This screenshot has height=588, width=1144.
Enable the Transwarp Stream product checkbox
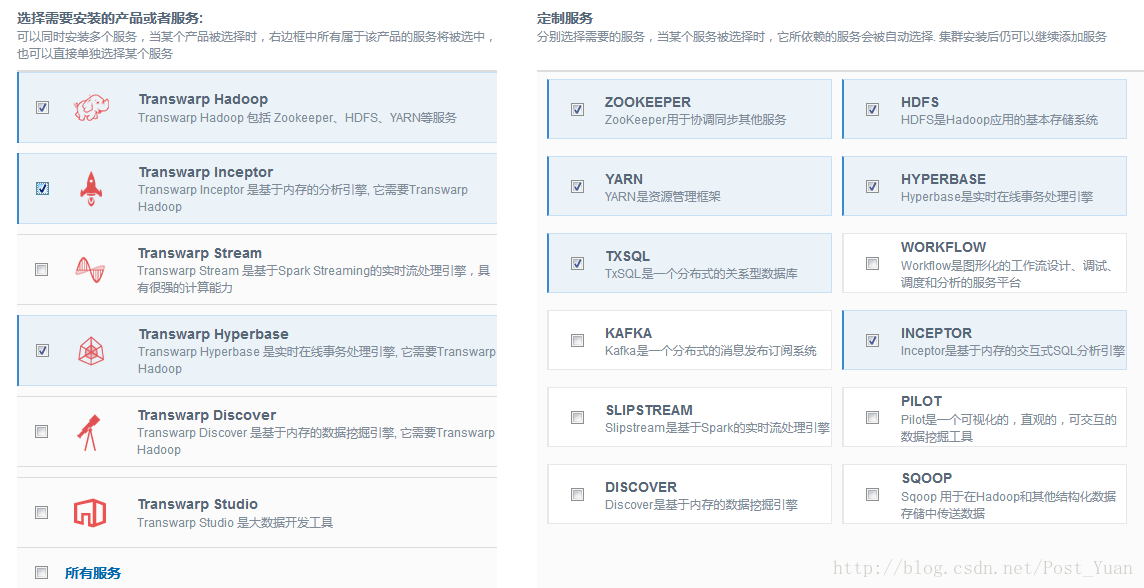(x=42, y=269)
